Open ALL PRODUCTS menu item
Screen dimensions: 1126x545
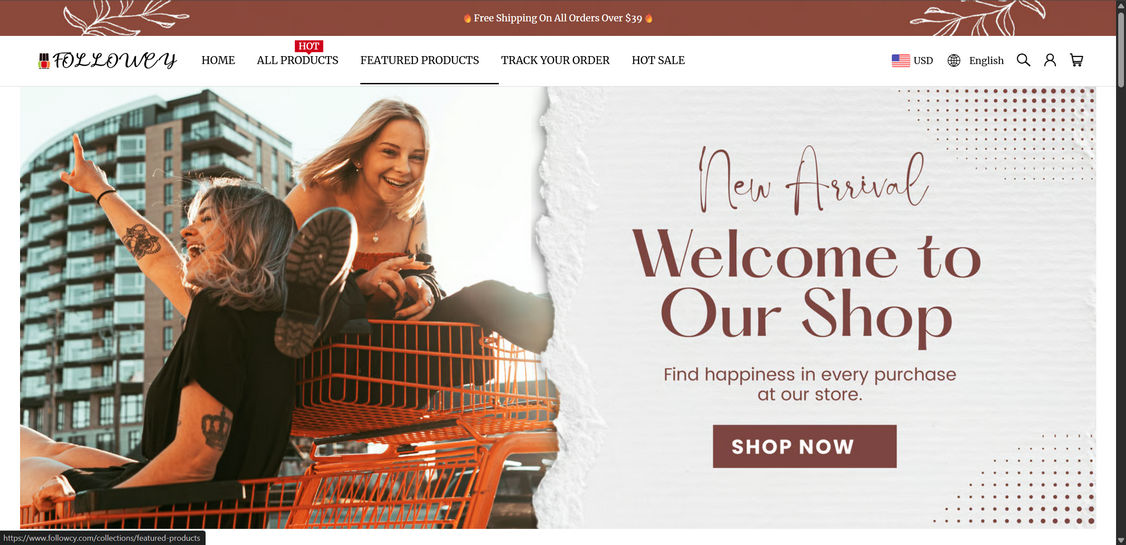click(x=297, y=60)
